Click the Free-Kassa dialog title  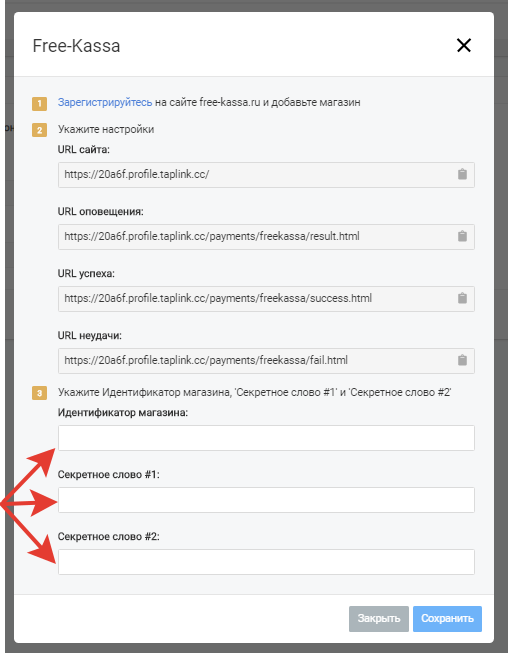[x=76, y=46]
